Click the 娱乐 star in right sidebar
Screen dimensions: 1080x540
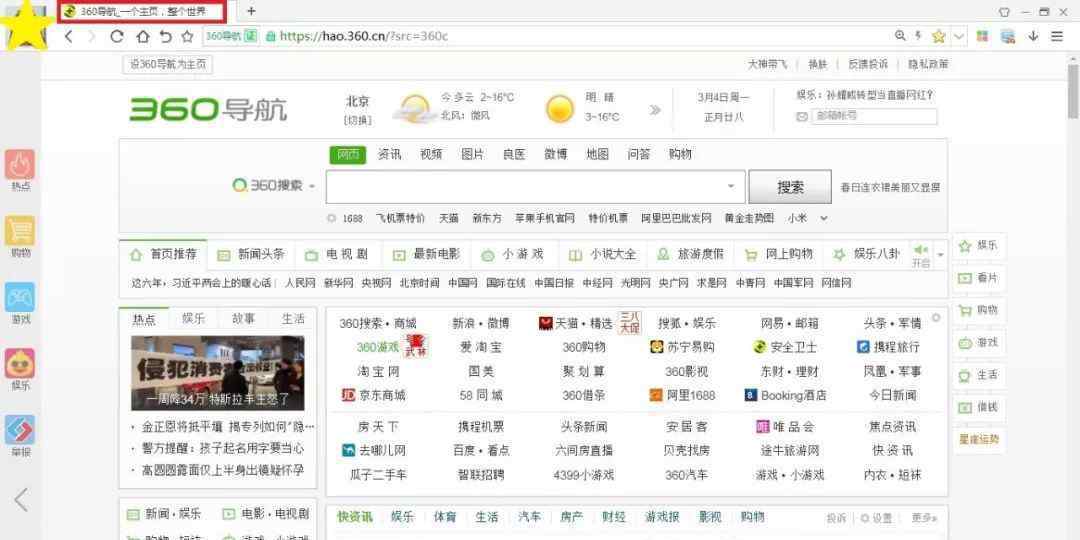click(x=979, y=246)
